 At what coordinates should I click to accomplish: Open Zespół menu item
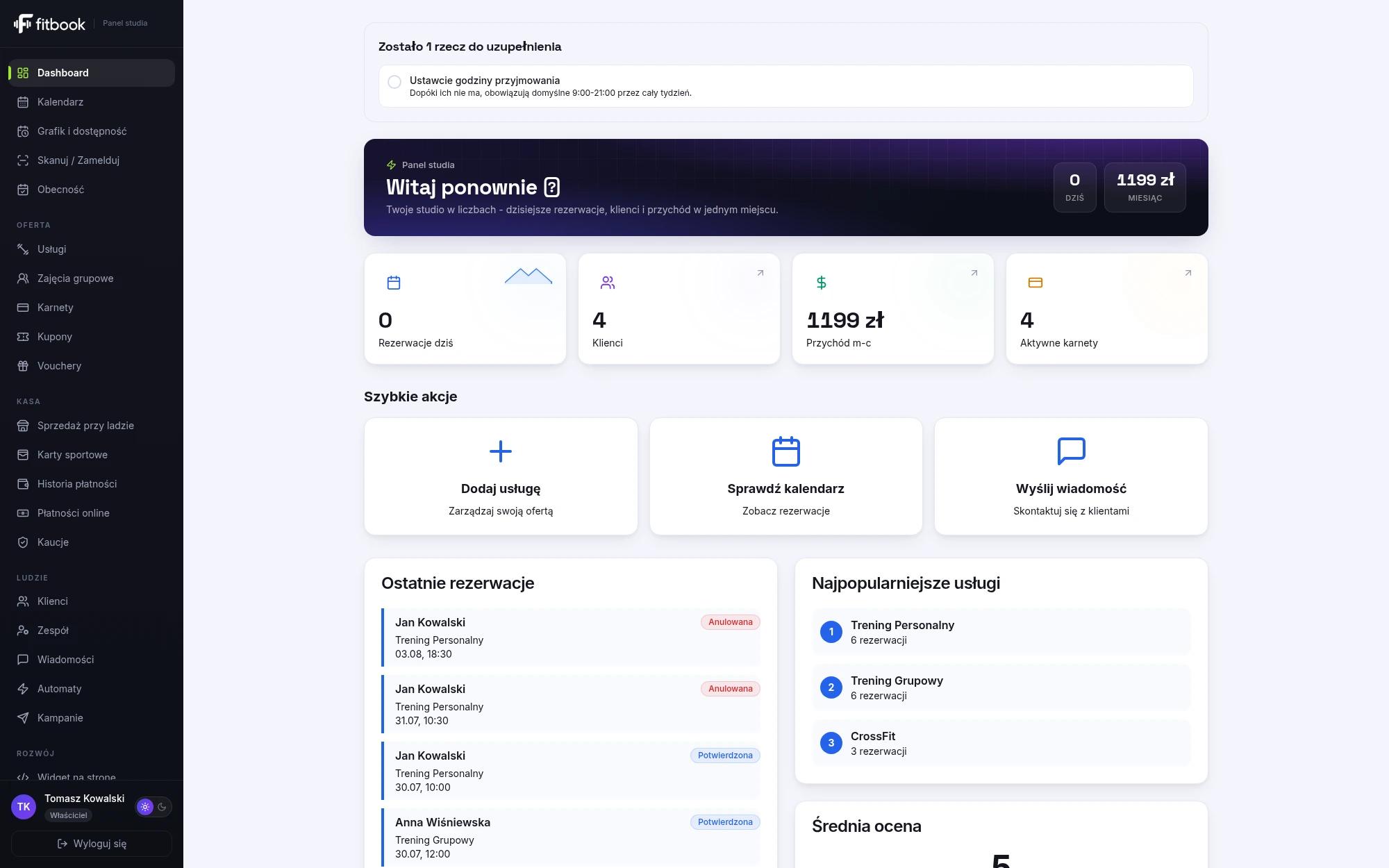[92, 631]
